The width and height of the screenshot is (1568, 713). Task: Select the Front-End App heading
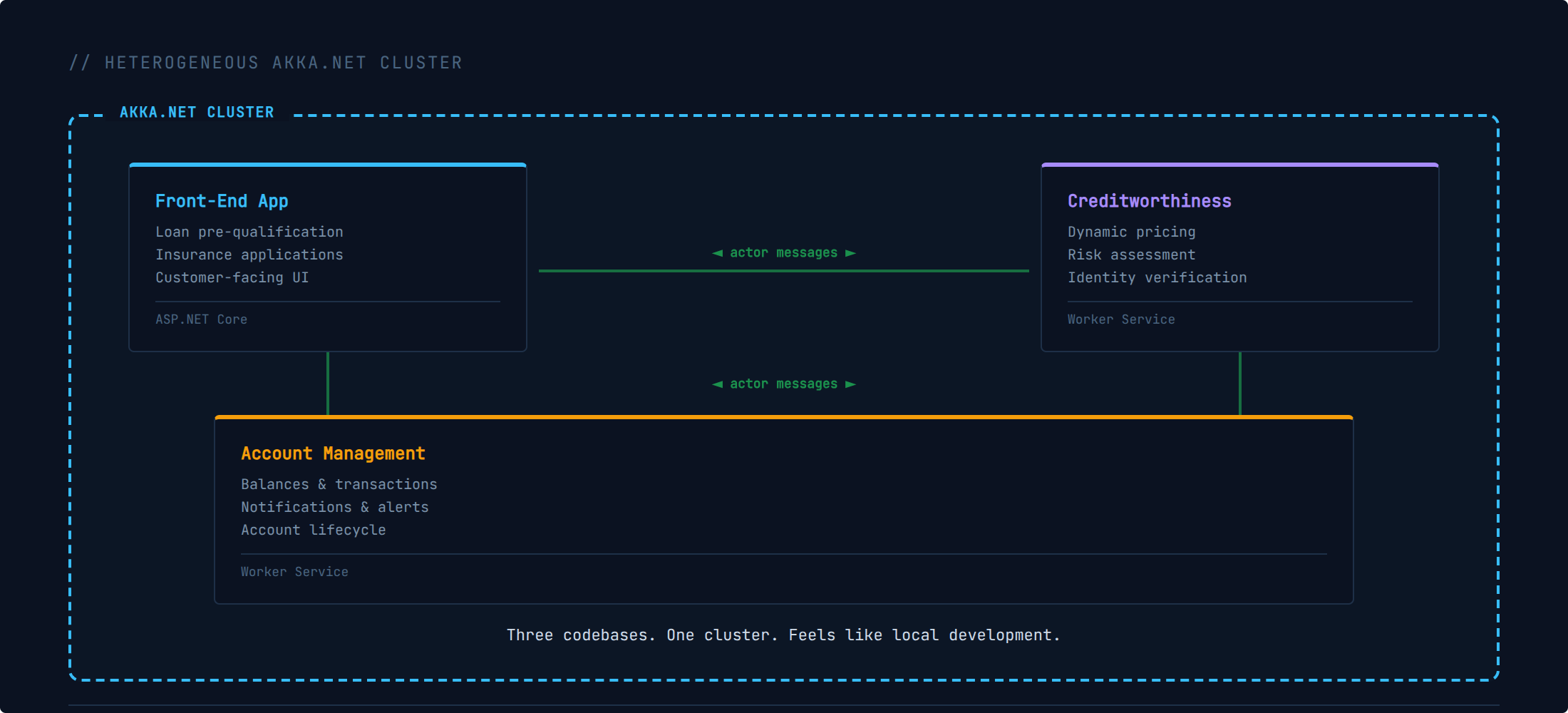(222, 201)
